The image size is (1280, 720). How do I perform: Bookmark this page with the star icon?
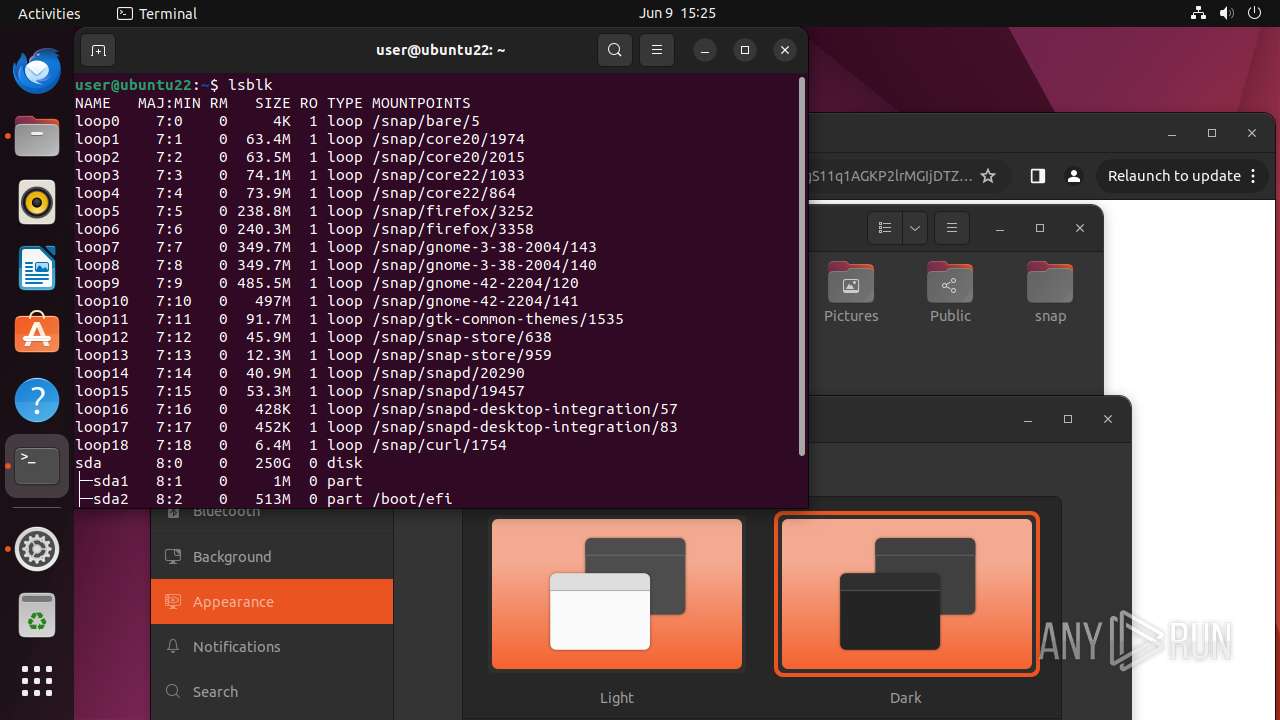click(988, 176)
